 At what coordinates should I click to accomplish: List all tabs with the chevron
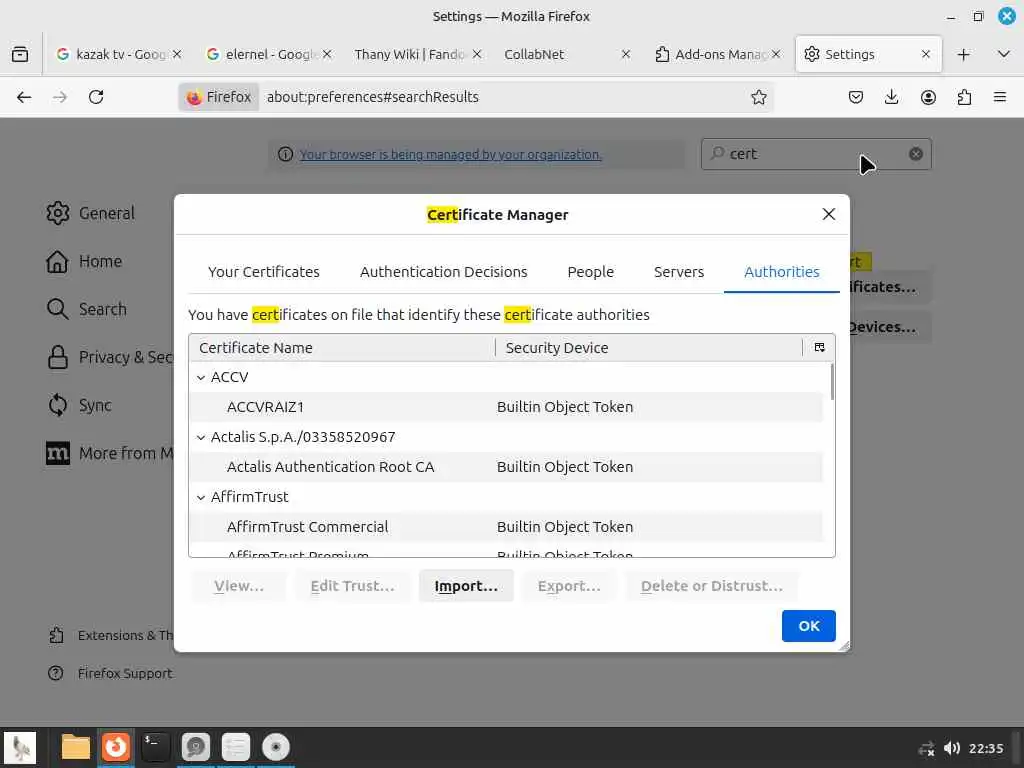click(1004, 54)
